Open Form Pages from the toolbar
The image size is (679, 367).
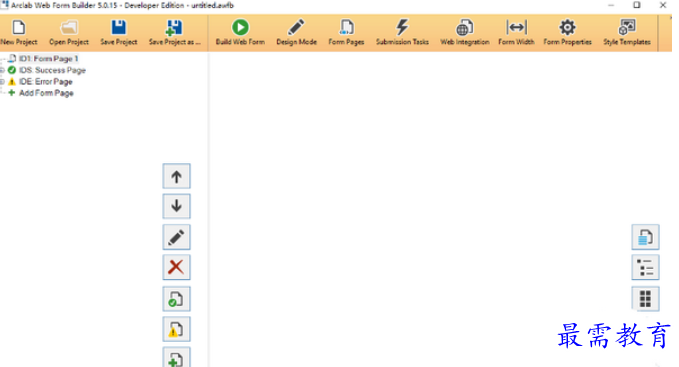(346, 33)
